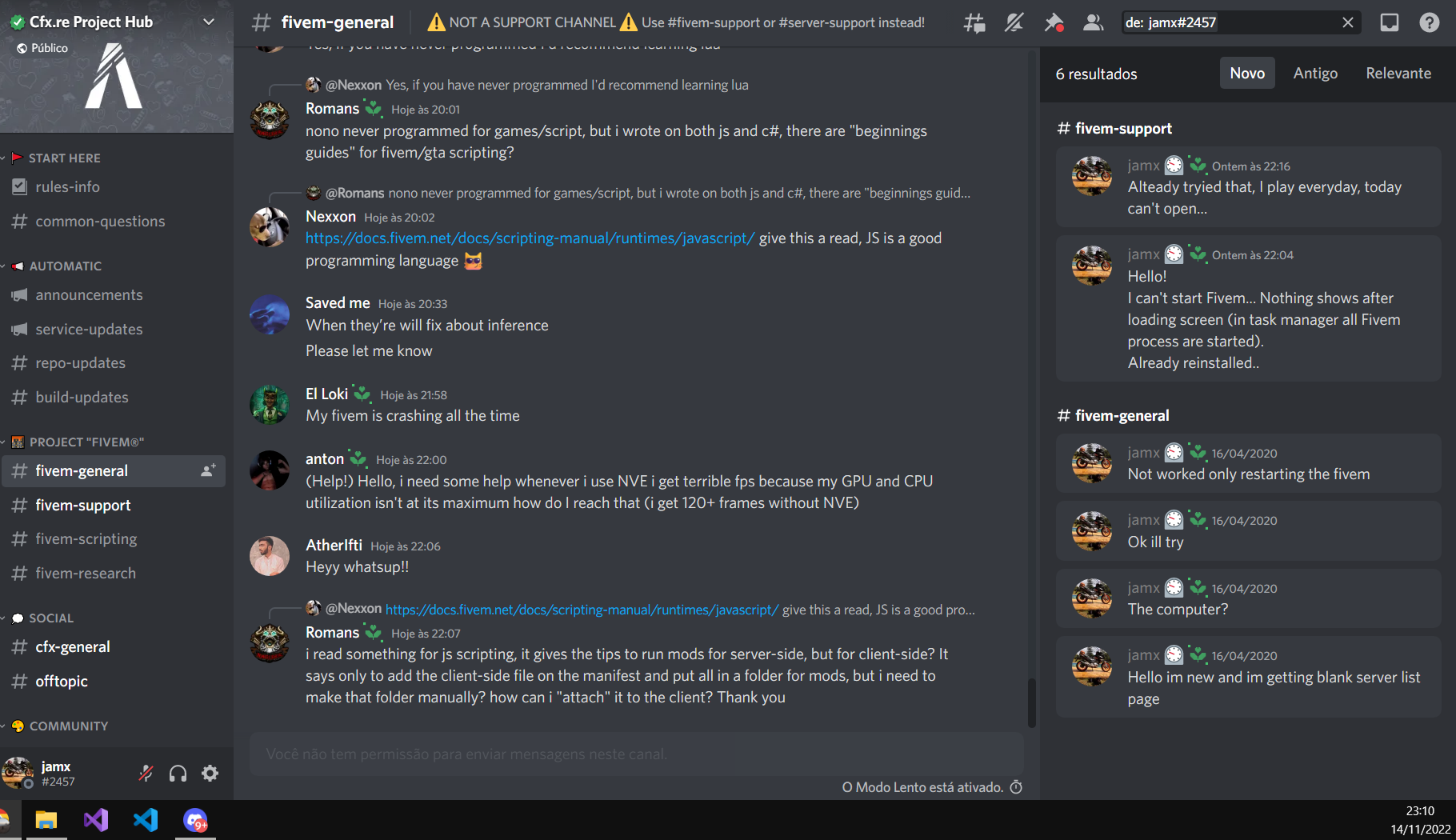Open docs link in reply preview above Romans 22:07
This screenshot has width=1456, height=840.
[x=582, y=609]
